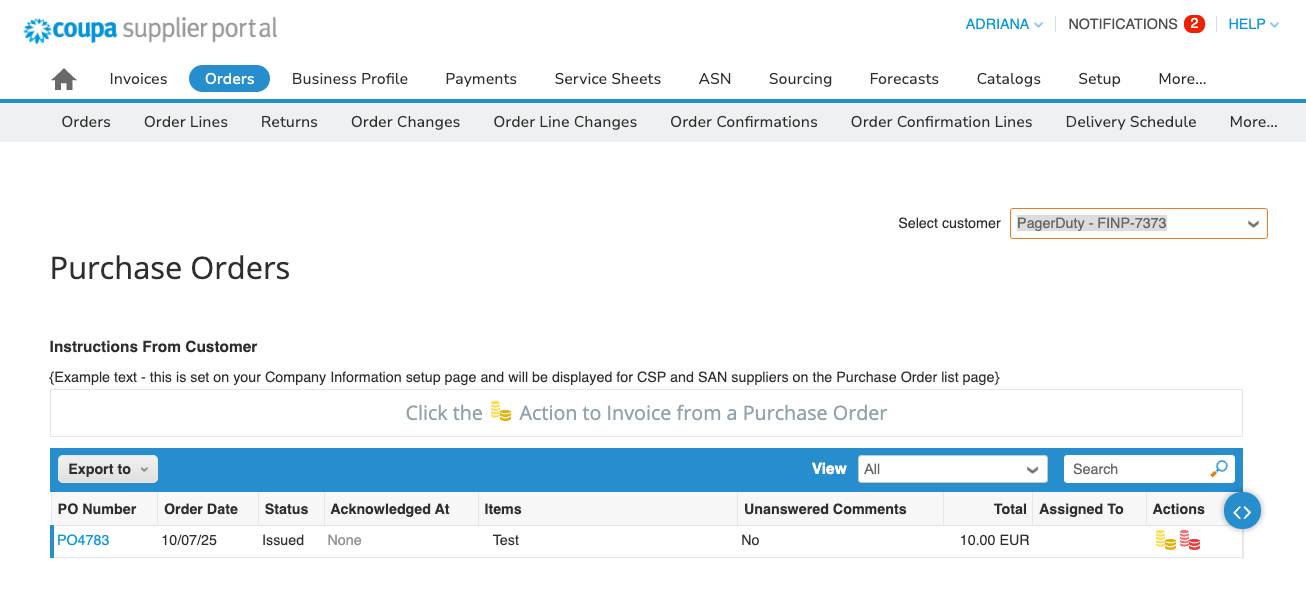Open the Select customer dropdown
This screenshot has width=1306, height=610.
[1138, 223]
